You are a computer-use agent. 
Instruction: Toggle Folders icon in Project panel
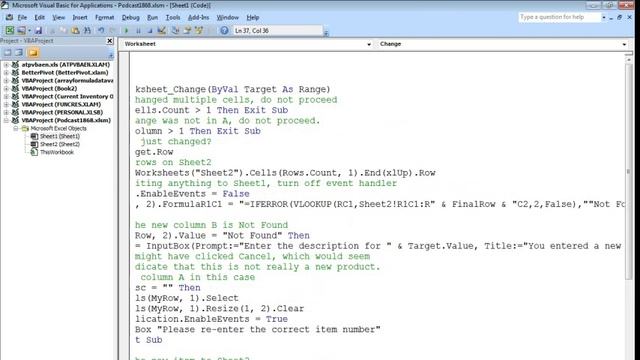point(33,53)
